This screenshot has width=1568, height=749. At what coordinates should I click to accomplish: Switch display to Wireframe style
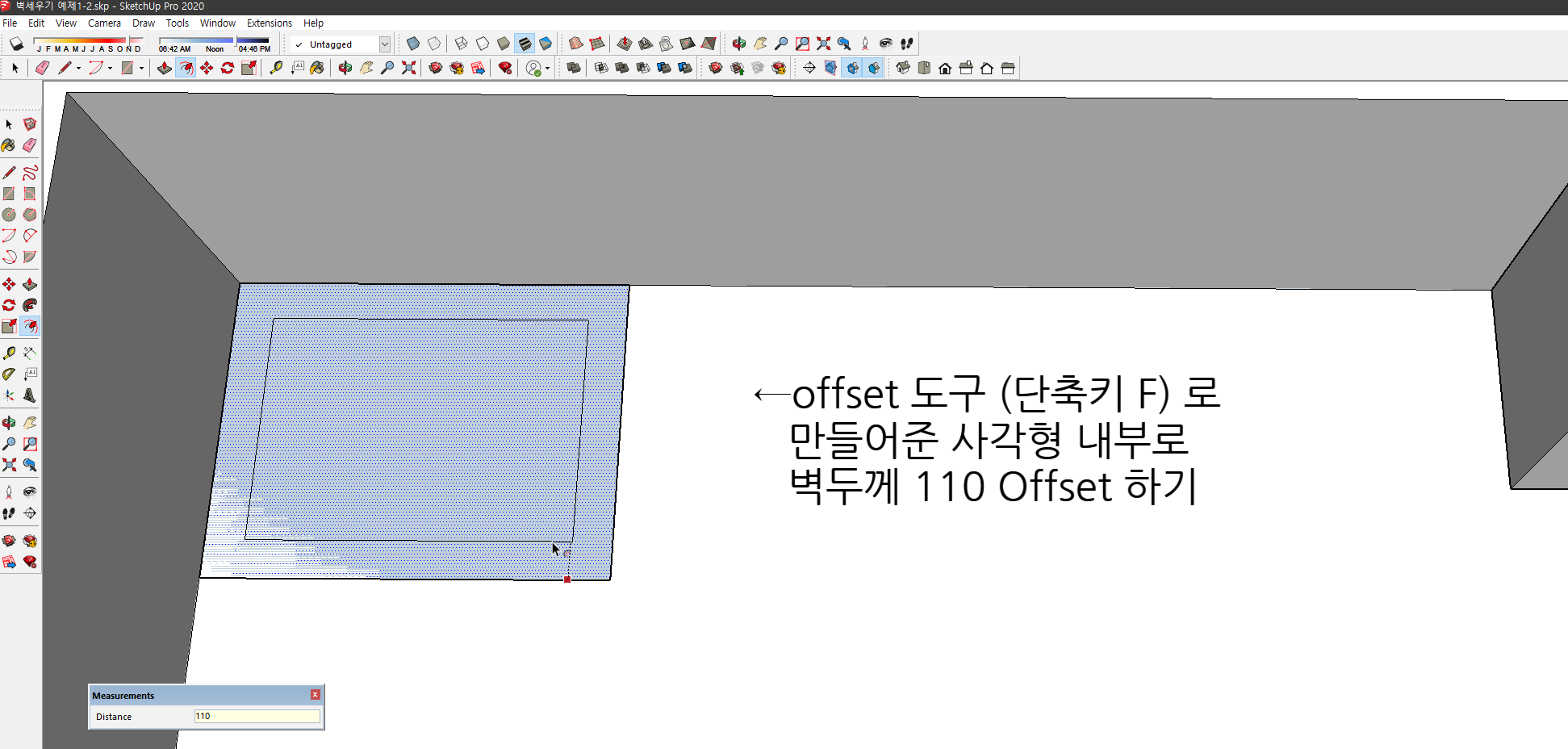[x=460, y=44]
